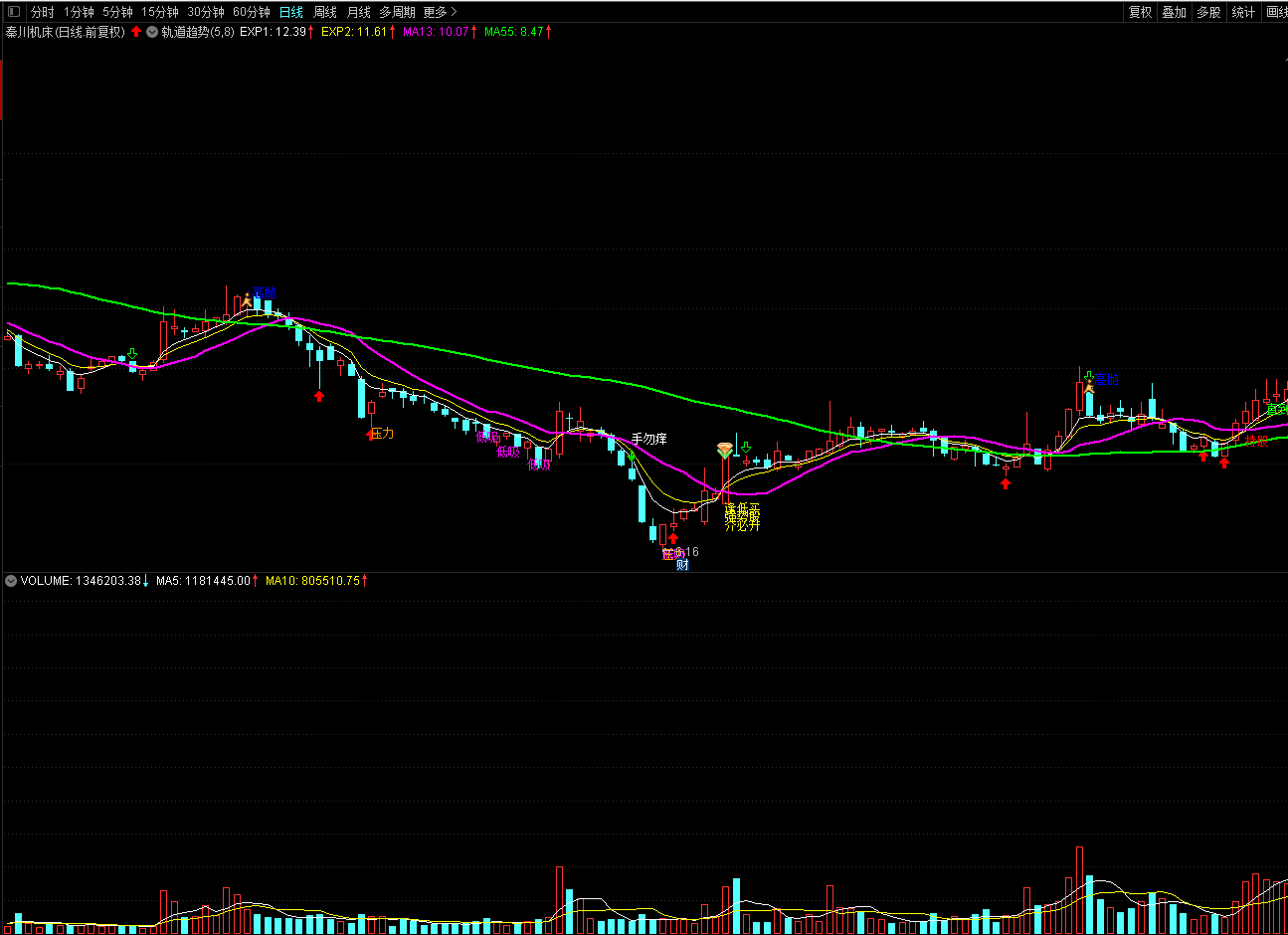Click red up arrow above the 财 marker
This screenshot has width=1288, height=935.
point(673,539)
